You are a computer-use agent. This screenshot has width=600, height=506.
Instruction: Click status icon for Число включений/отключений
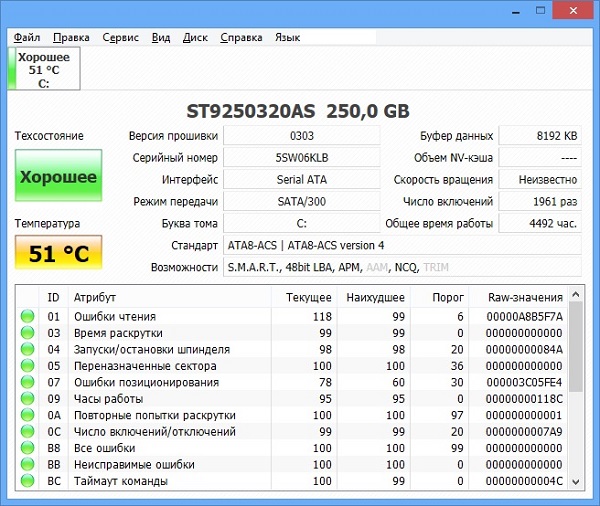coord(28,431)
